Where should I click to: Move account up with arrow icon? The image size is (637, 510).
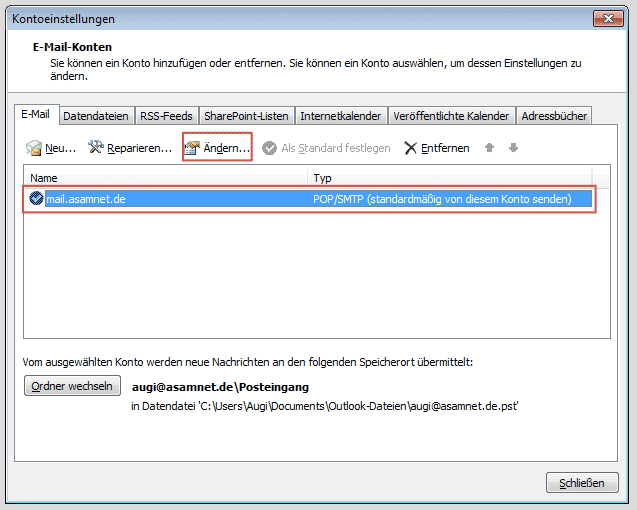489,148
